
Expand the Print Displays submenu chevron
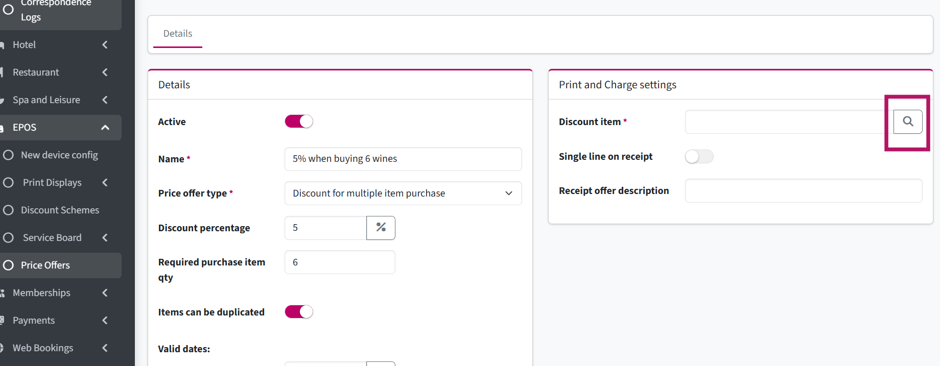pos(105,183)
